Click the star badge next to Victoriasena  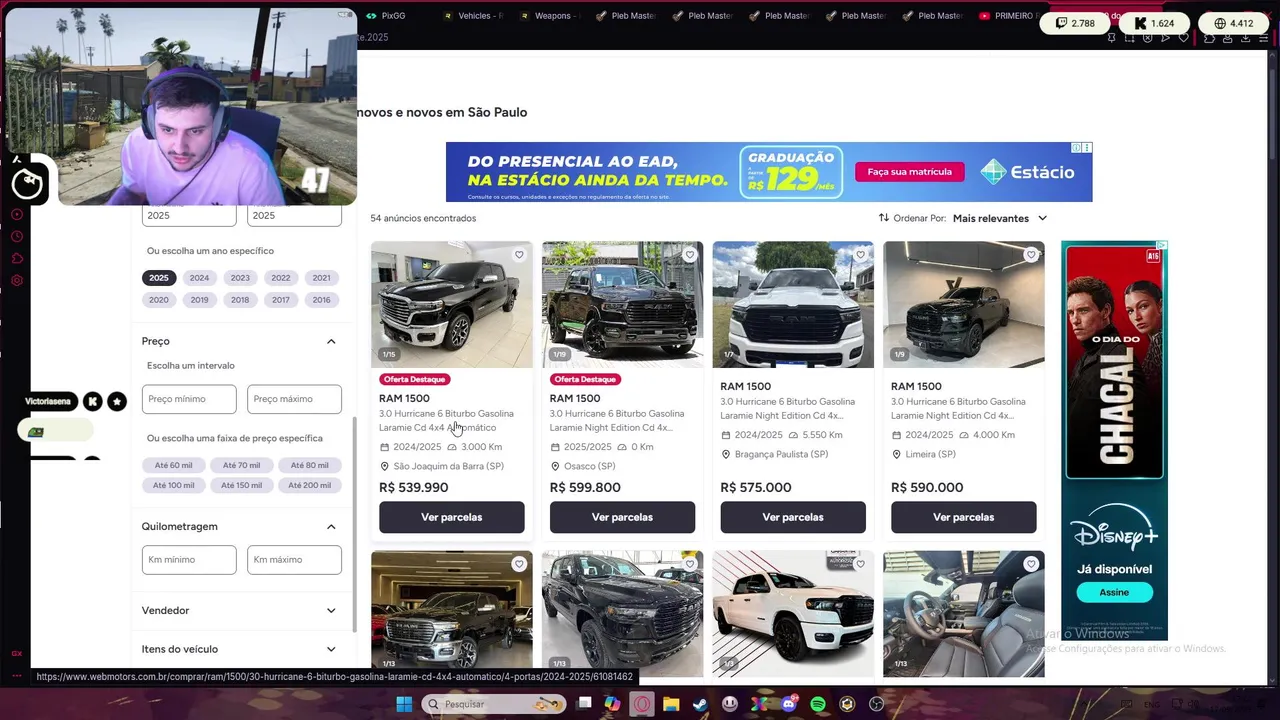coord(117,401)
